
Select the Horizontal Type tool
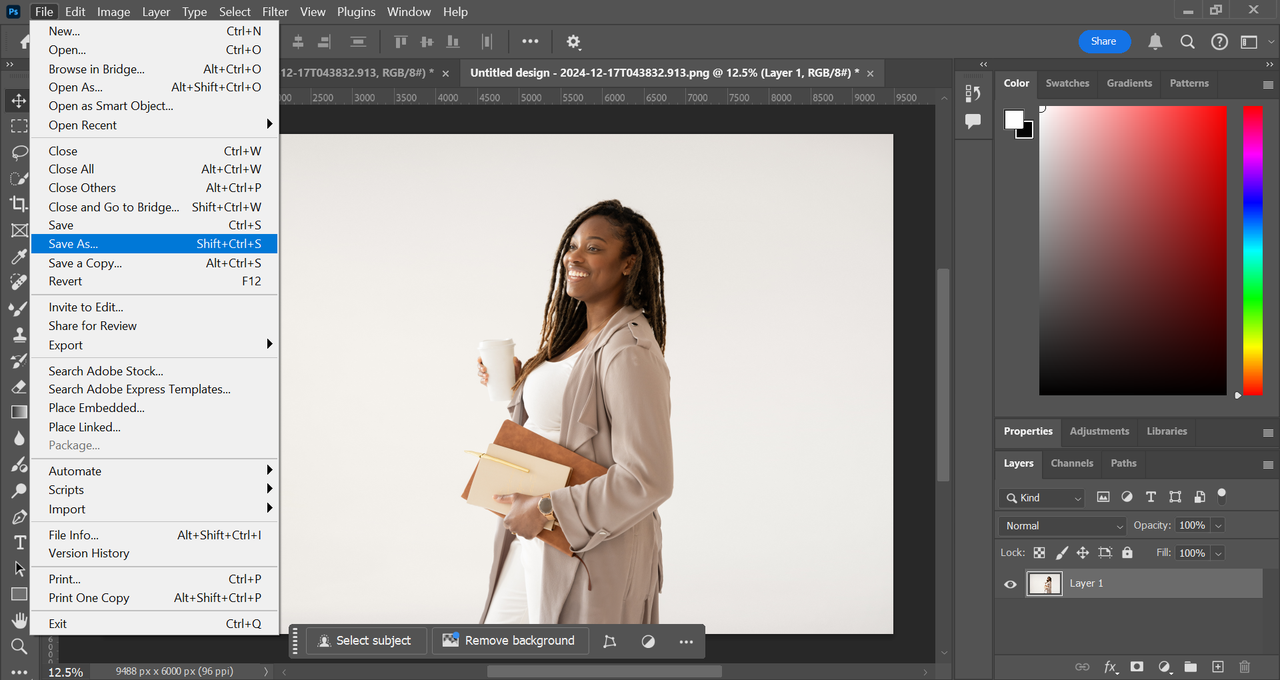click(19, 542)
